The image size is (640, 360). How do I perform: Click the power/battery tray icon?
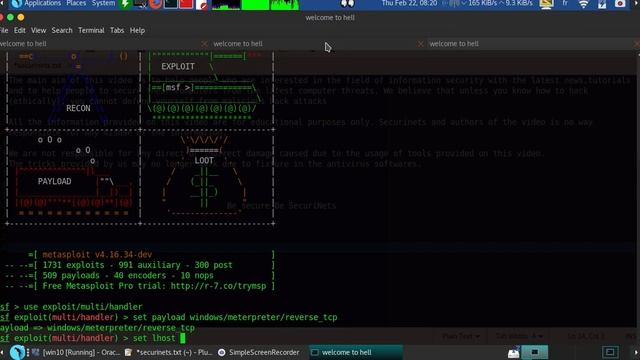click(x=602, y=4)
